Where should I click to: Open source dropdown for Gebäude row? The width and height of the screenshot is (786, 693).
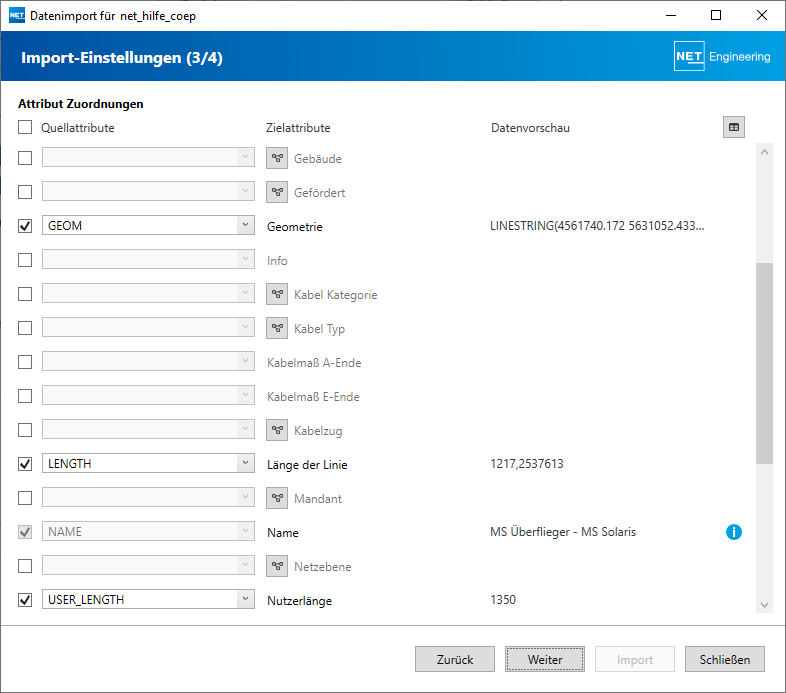tap(148, 157)
